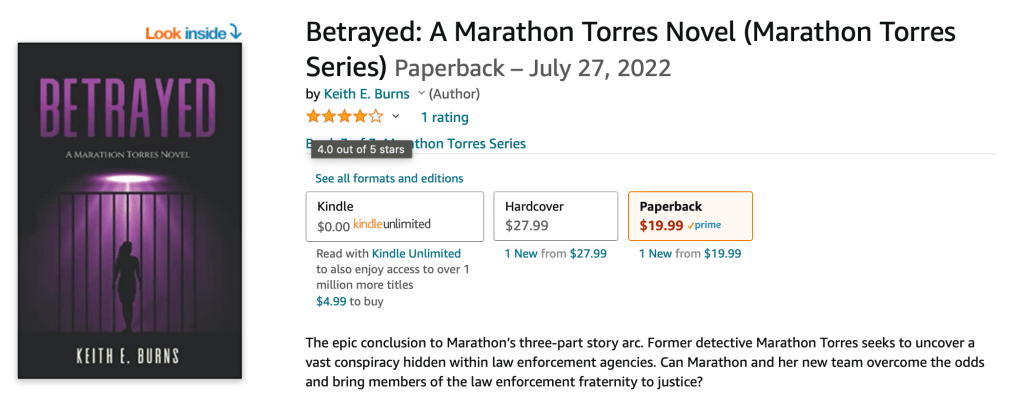The height and width of the screenshot is (402, 1024).
Task: Open the 1 rating link
Action: [x=444, y=117]
